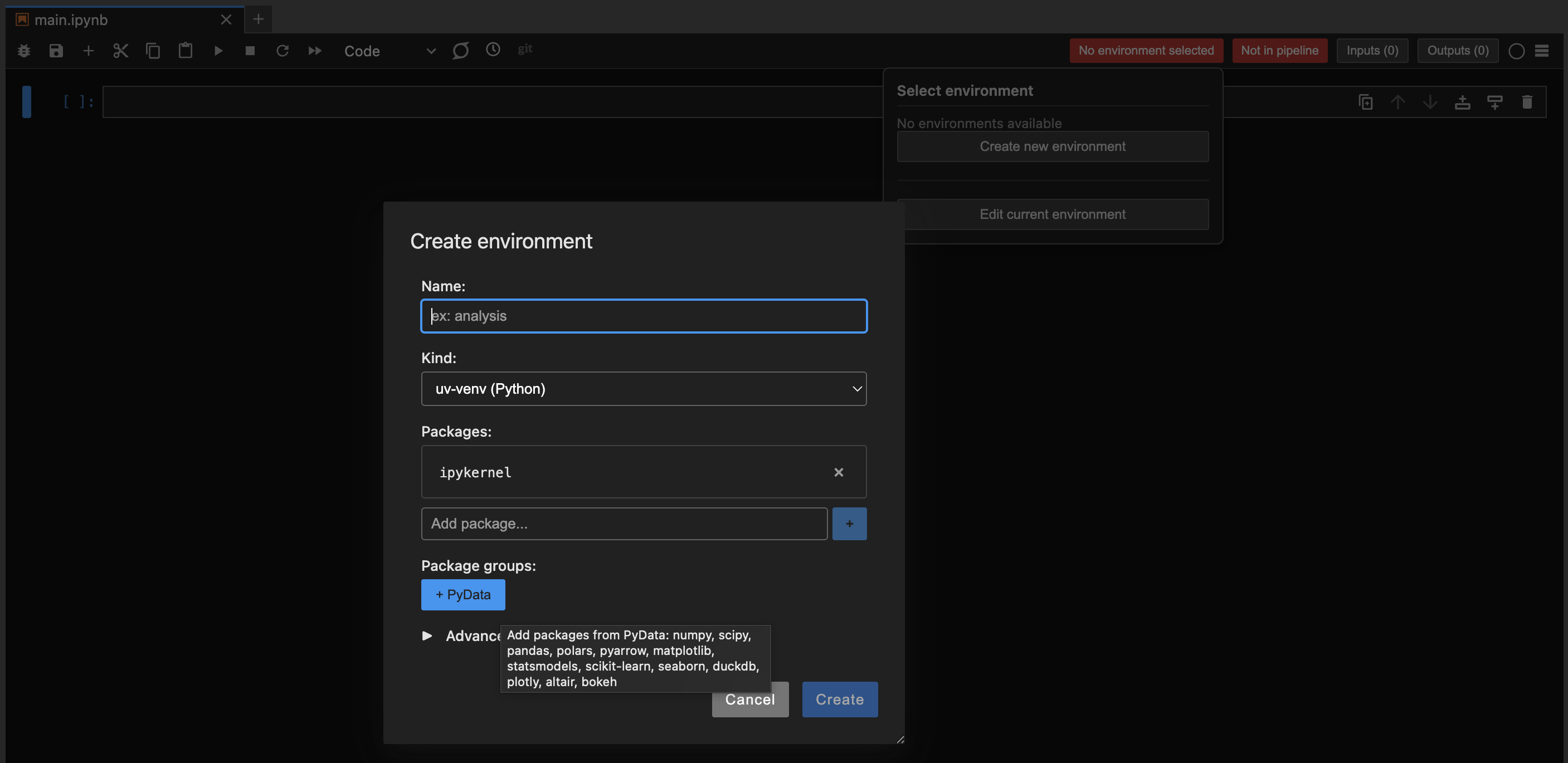
Task: Click the cut cell scissors icon
Action: 120,51
